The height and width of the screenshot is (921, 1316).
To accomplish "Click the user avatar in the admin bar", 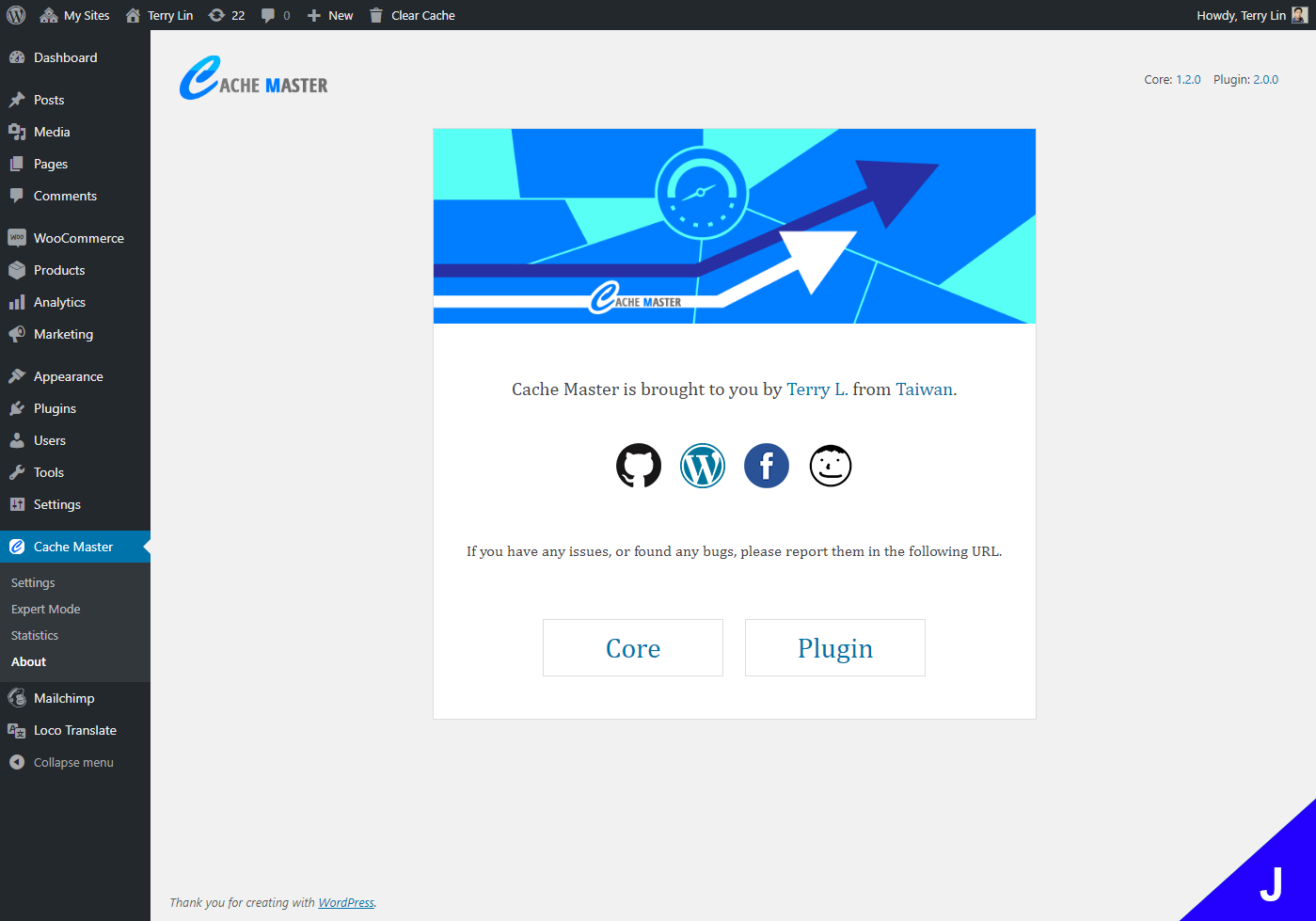I will click(1299, 15).
